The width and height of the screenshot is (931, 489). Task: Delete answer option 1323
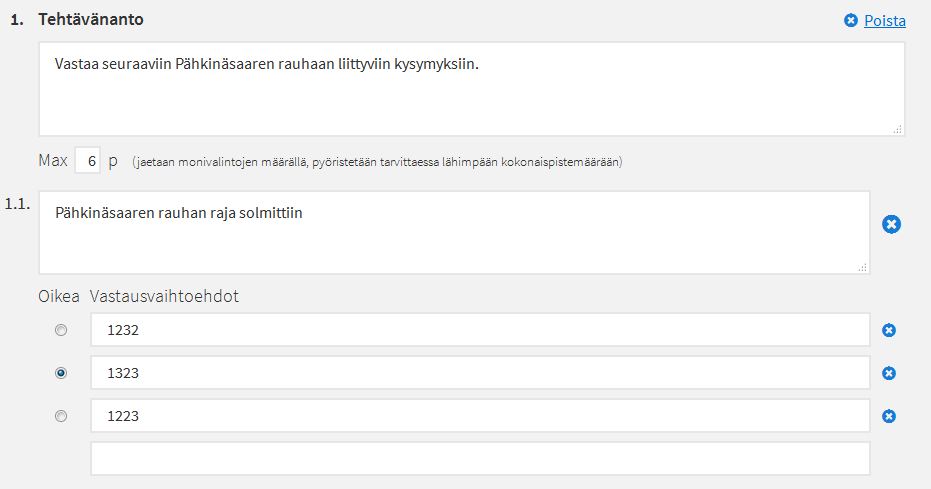(x=889, y=373)
